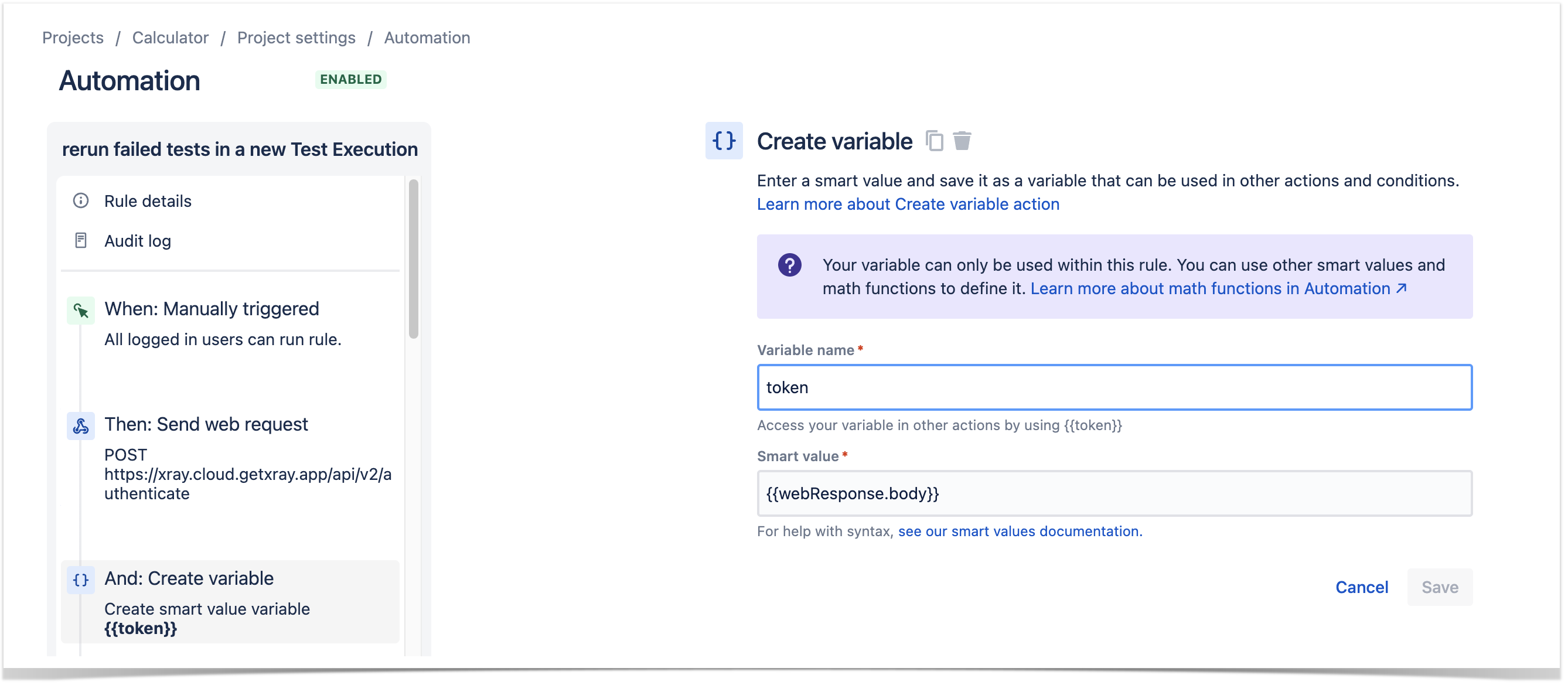
Task: Open Project settings breadcrumb
Action: (296, 38)
